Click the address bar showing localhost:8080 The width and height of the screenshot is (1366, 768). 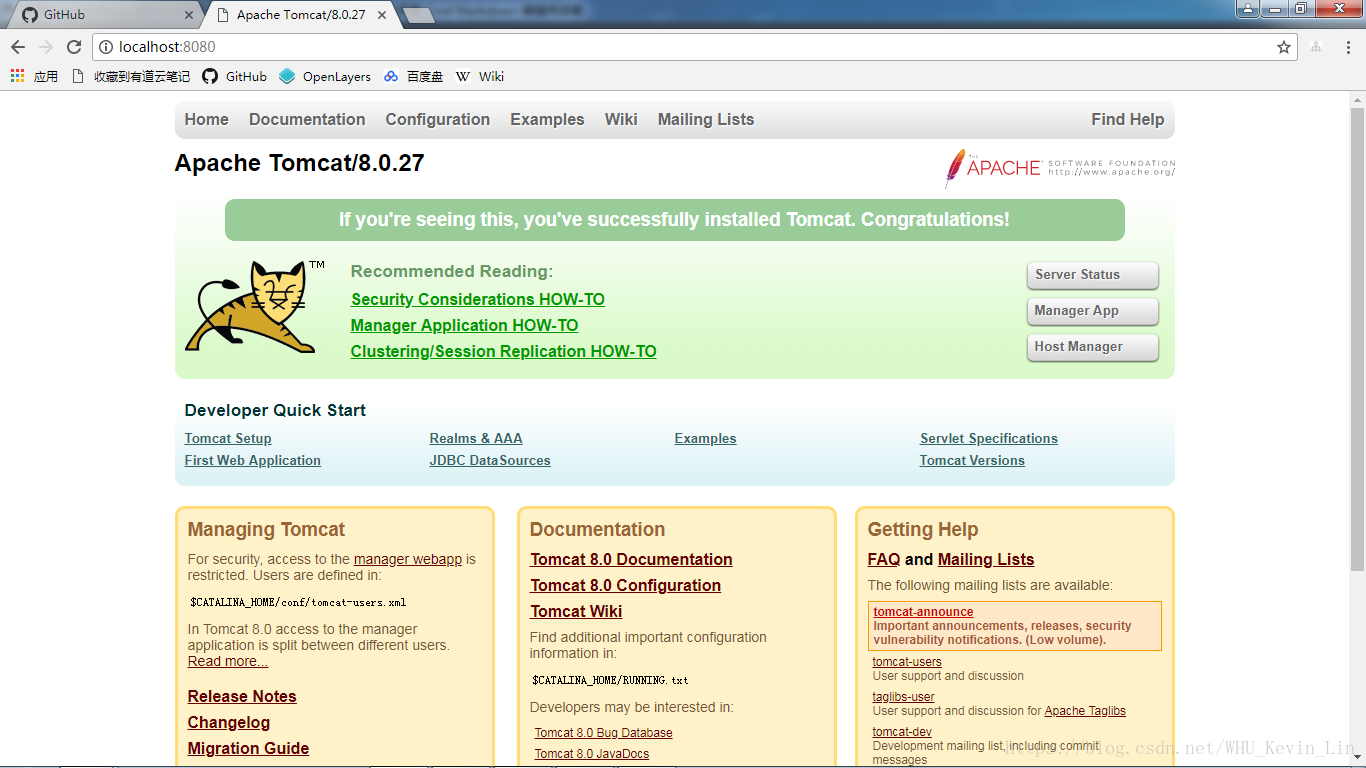click(x=690, y=47)
